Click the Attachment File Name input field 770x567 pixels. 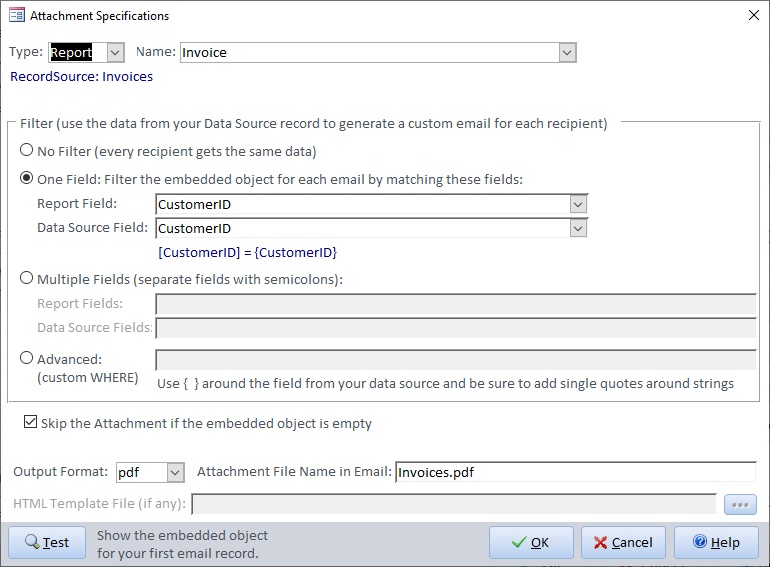point(575,472)
